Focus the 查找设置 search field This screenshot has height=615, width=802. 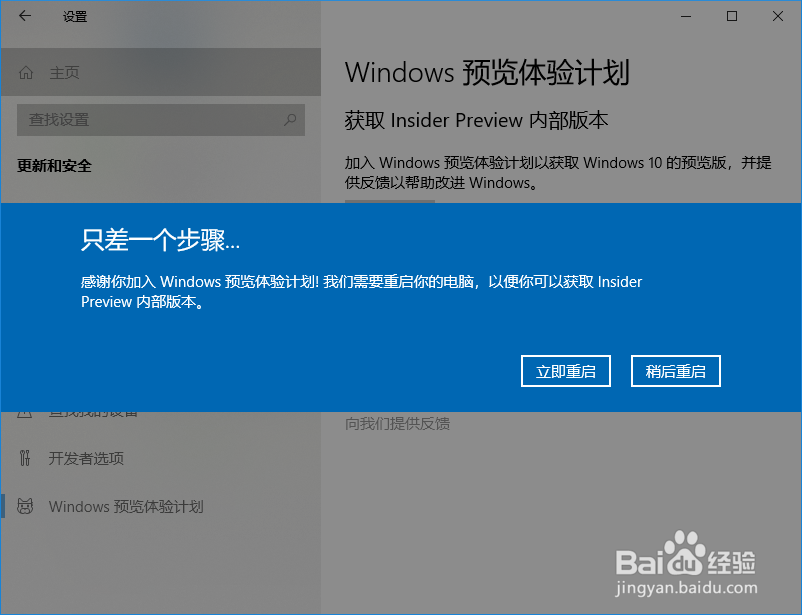pos(161,120)
